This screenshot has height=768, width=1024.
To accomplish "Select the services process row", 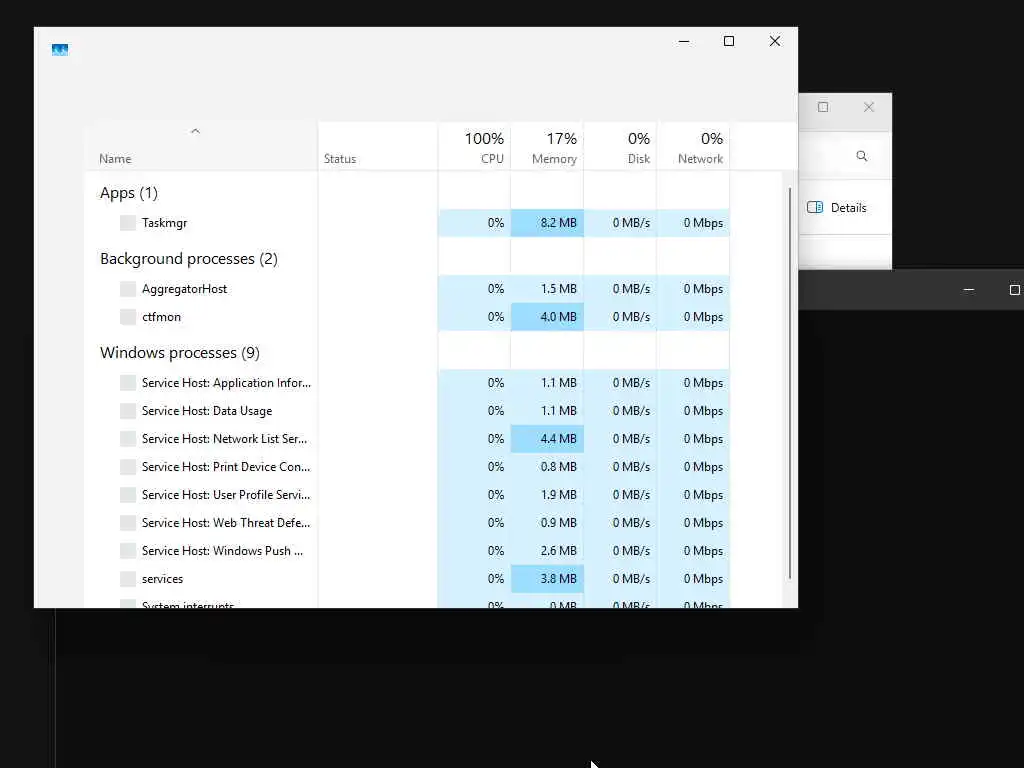I will [408, 579].
